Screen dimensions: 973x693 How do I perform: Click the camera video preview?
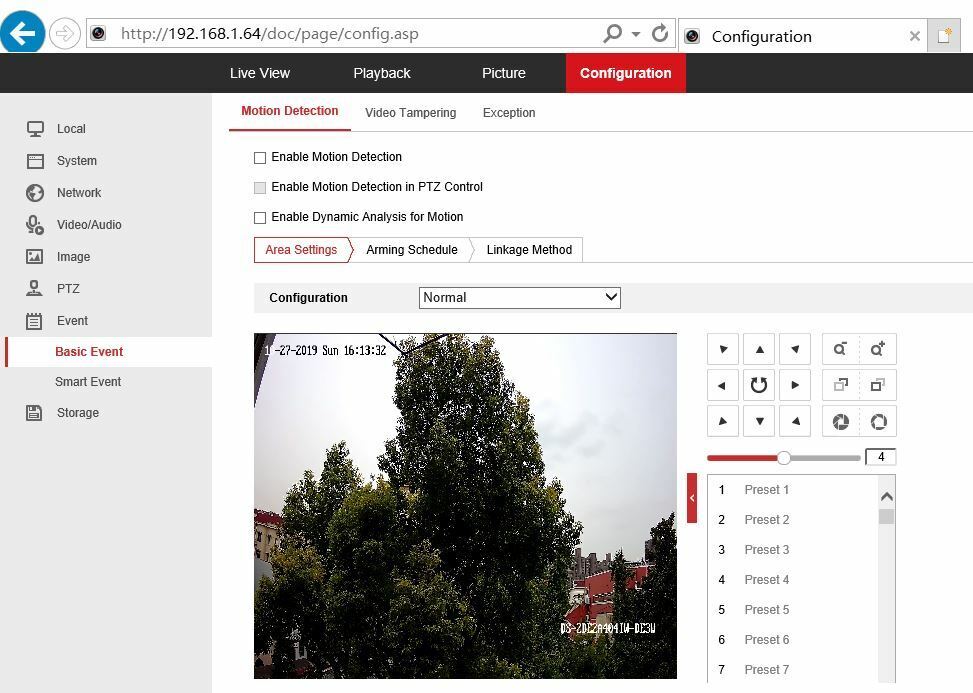465,506
